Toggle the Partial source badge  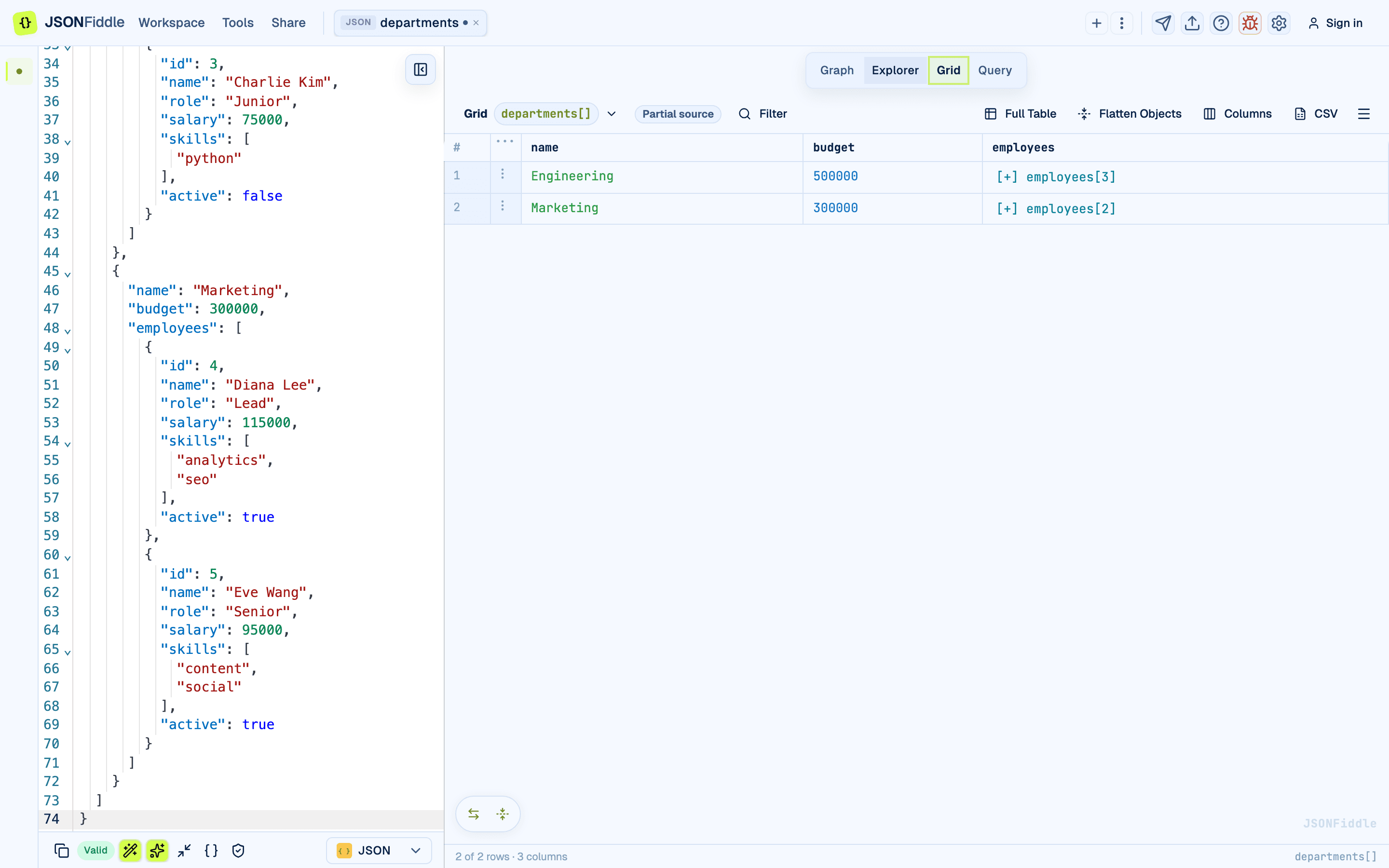(x=678, y=114)
